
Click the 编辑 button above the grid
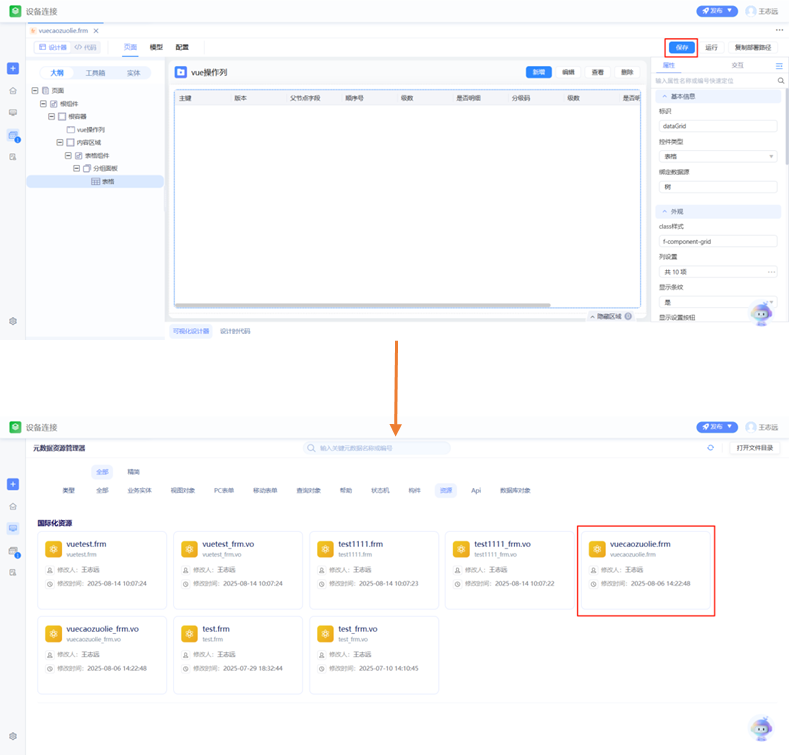point(568,72)
